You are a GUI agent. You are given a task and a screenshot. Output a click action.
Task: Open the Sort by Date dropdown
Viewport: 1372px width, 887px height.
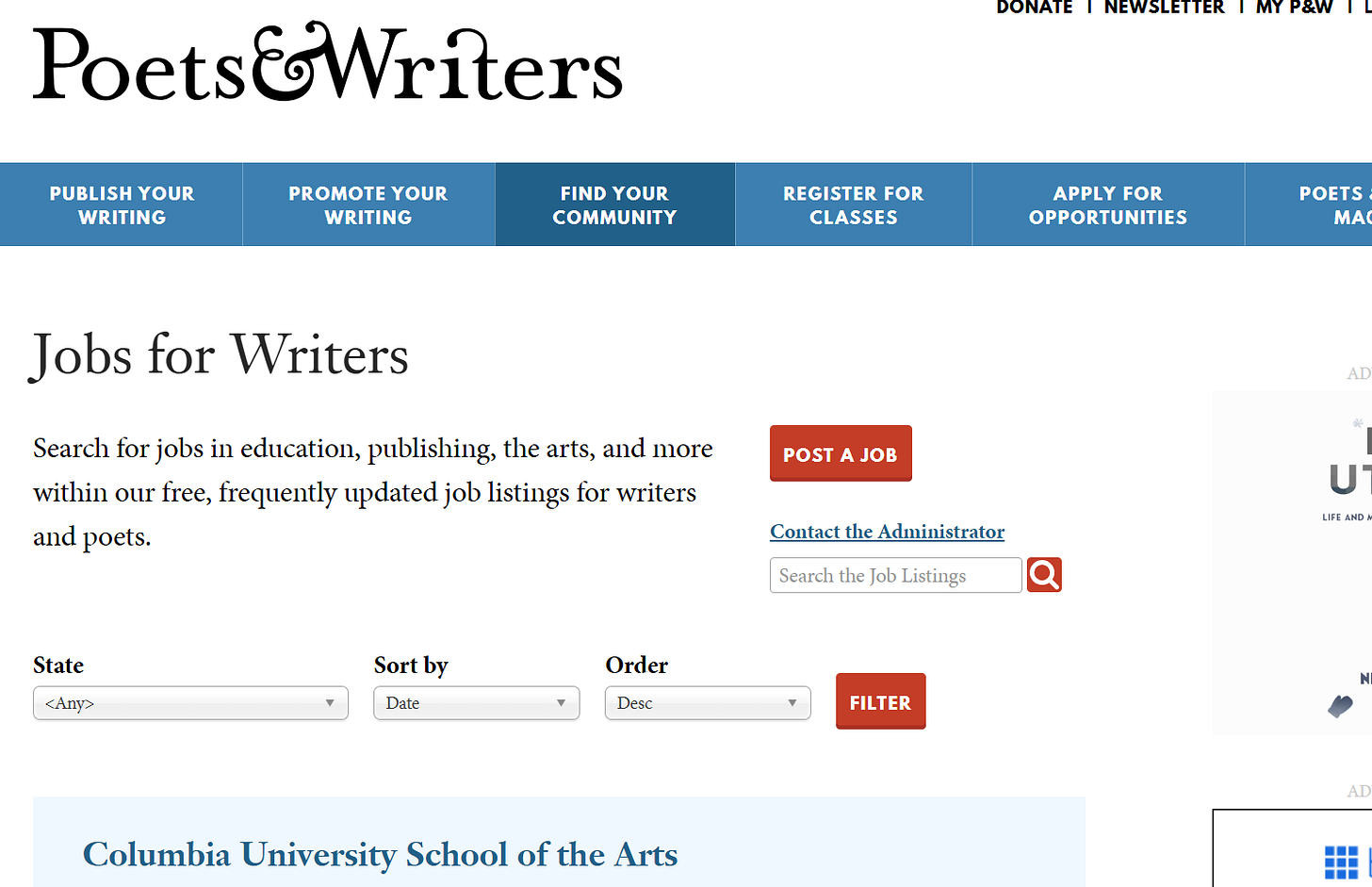point(476,703)
